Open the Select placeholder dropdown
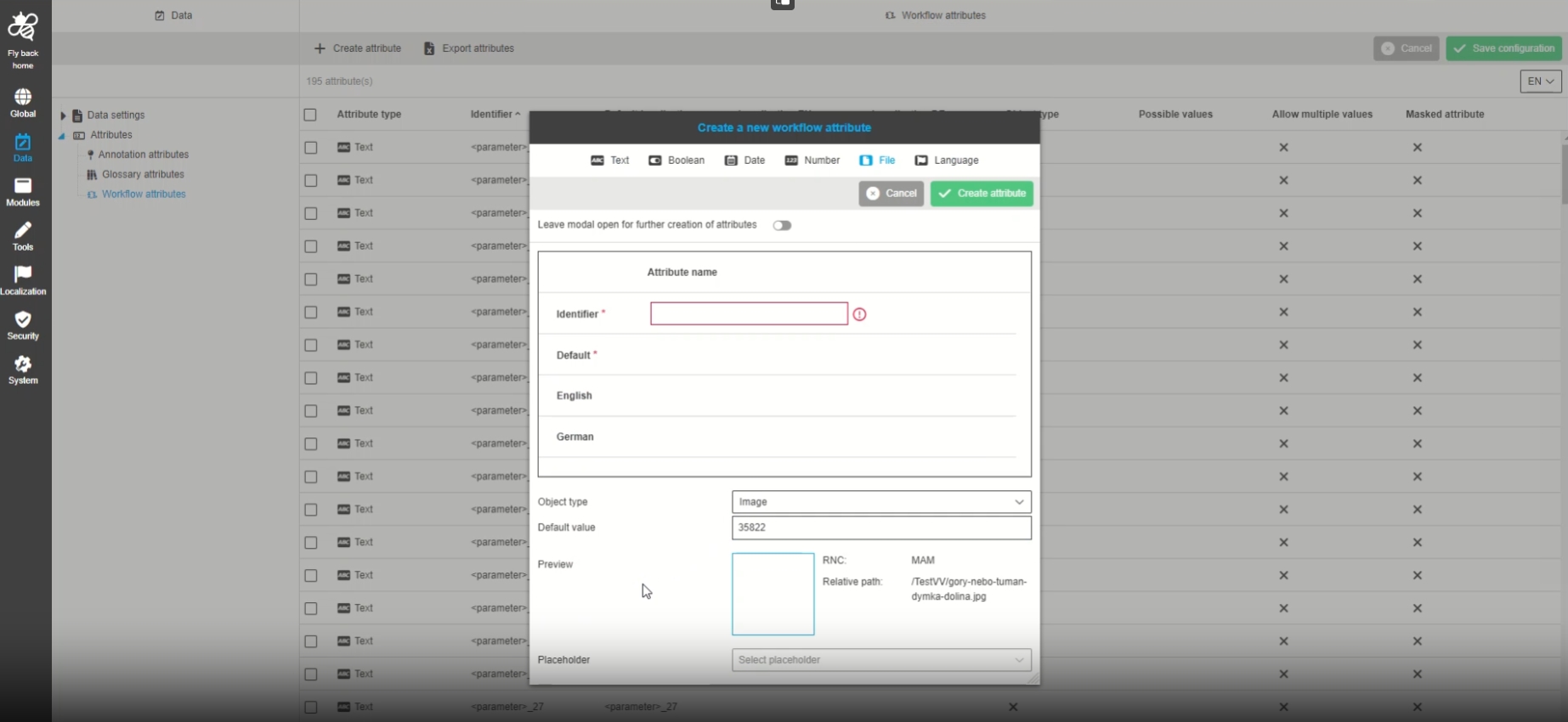 pyautogui.click(x=881, y=660)
